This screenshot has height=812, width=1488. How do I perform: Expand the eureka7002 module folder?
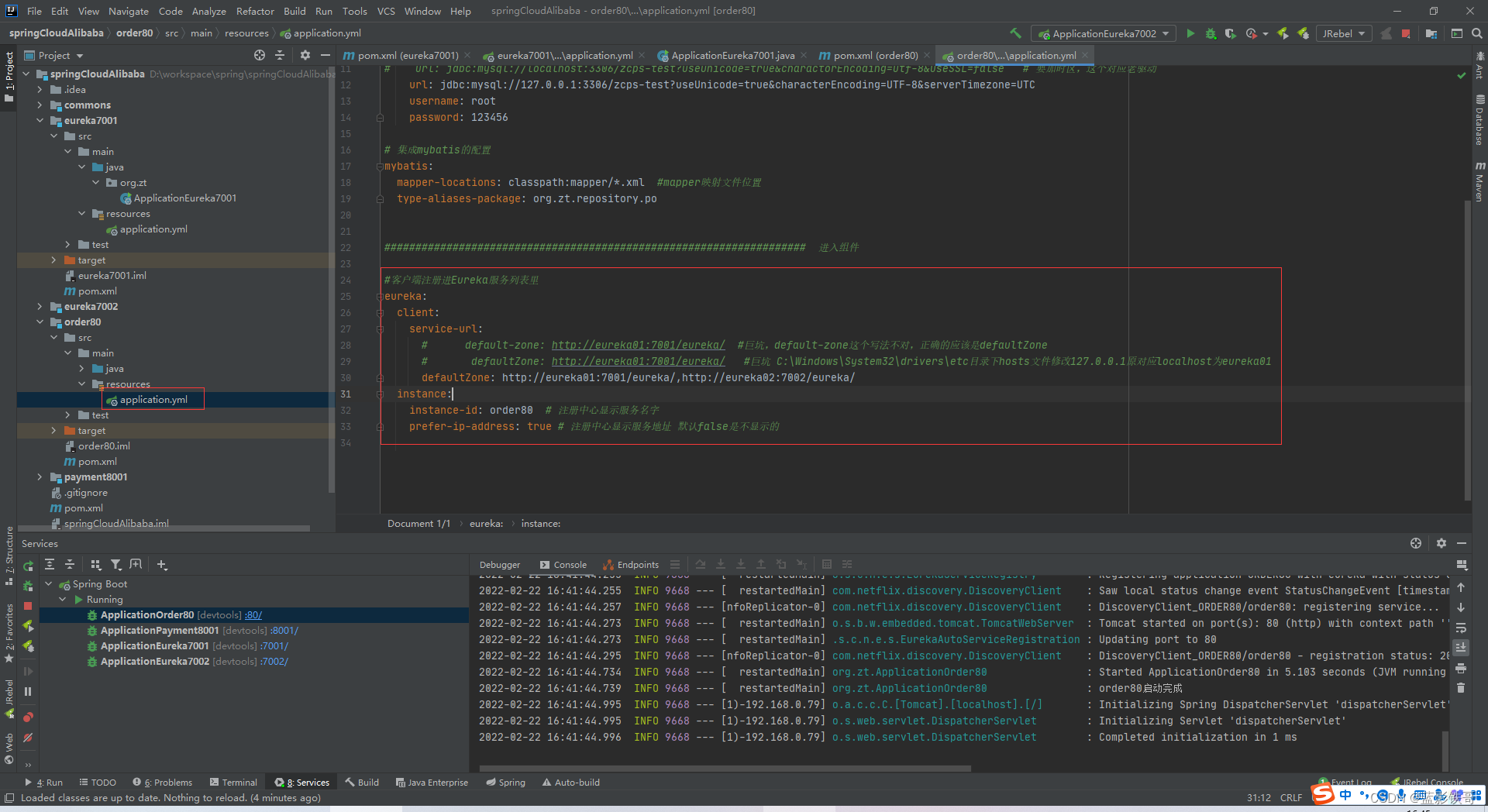click(40, 306)
